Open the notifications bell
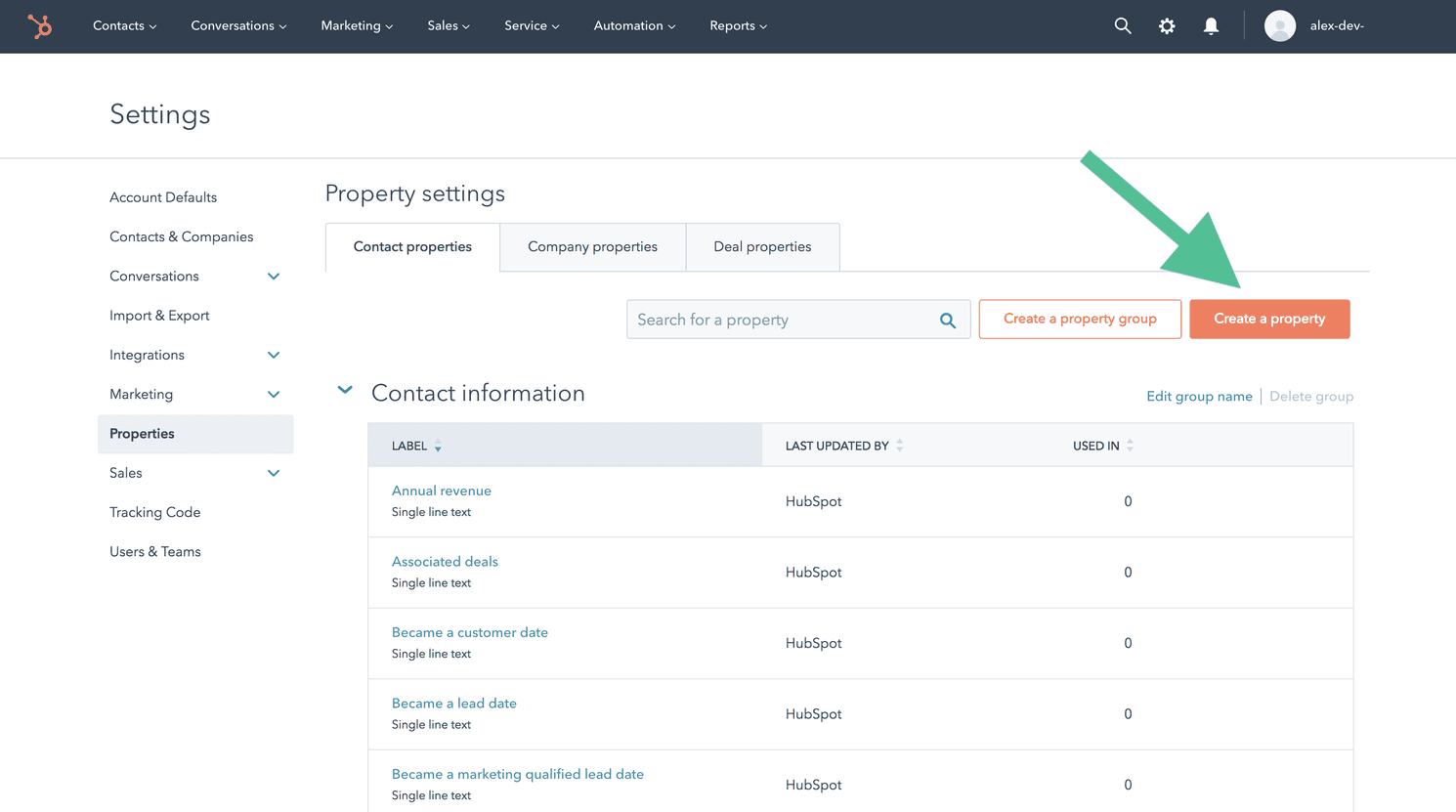1456x812 pixels. [x=1211, y=26]
